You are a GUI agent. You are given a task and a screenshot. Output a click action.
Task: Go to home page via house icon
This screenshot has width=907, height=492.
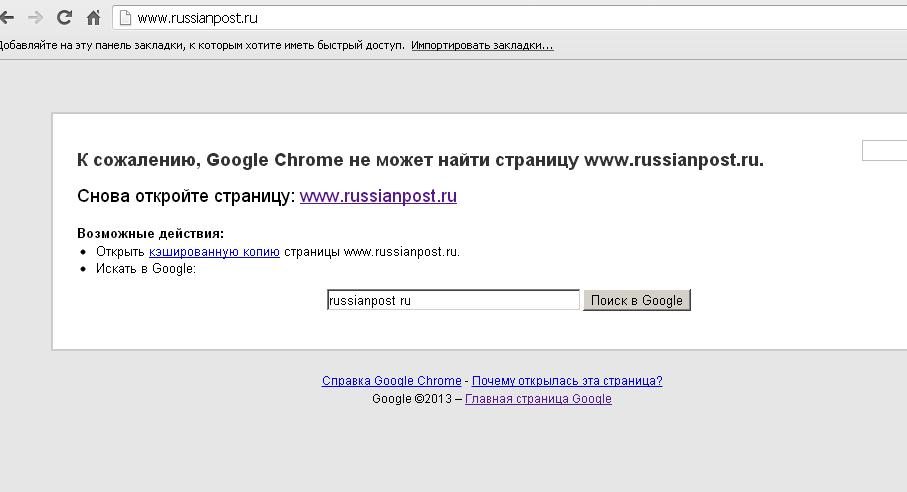[93, 18]
